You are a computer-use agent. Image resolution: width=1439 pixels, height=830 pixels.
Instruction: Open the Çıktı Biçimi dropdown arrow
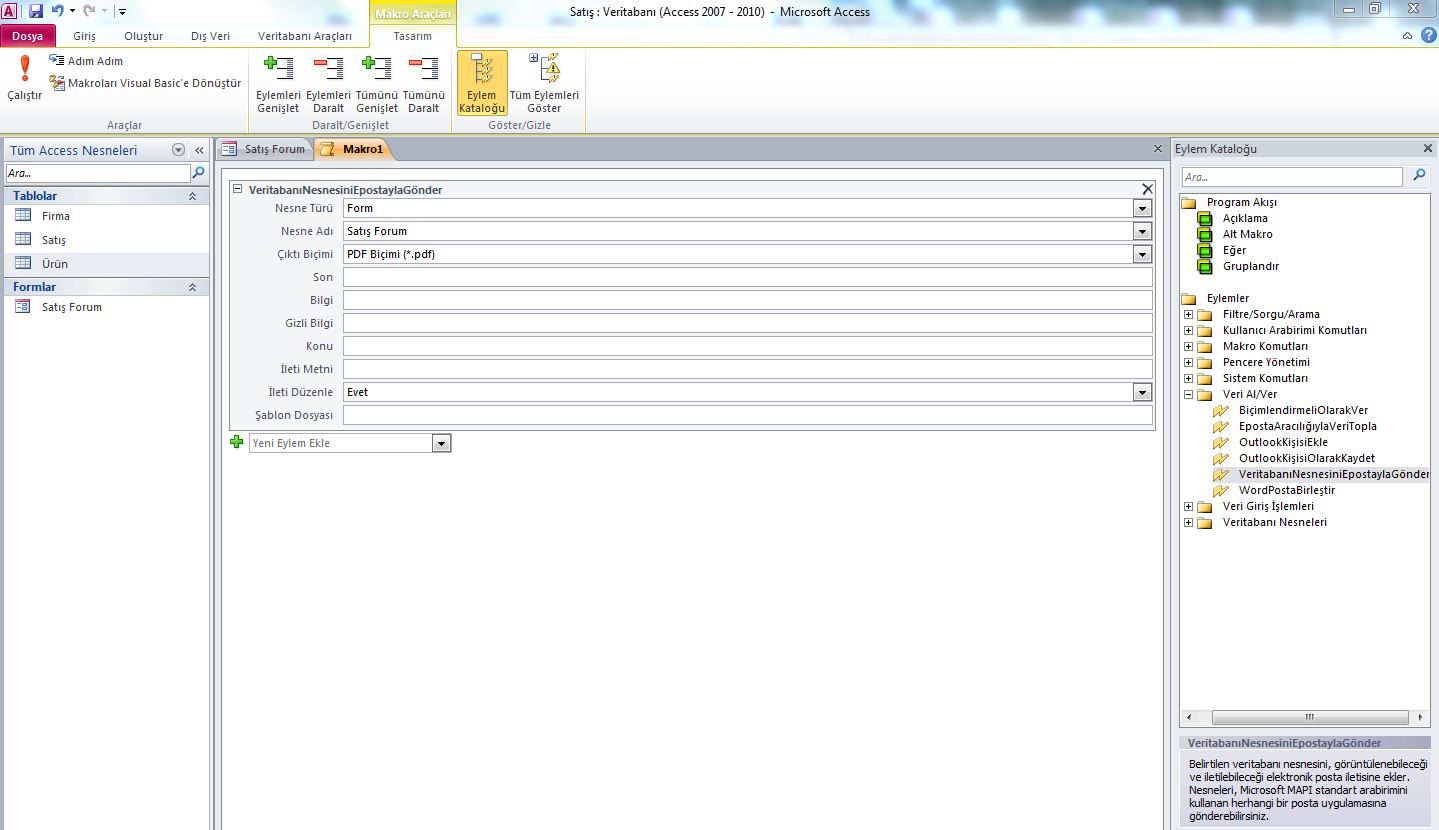tap(1142, 254)
